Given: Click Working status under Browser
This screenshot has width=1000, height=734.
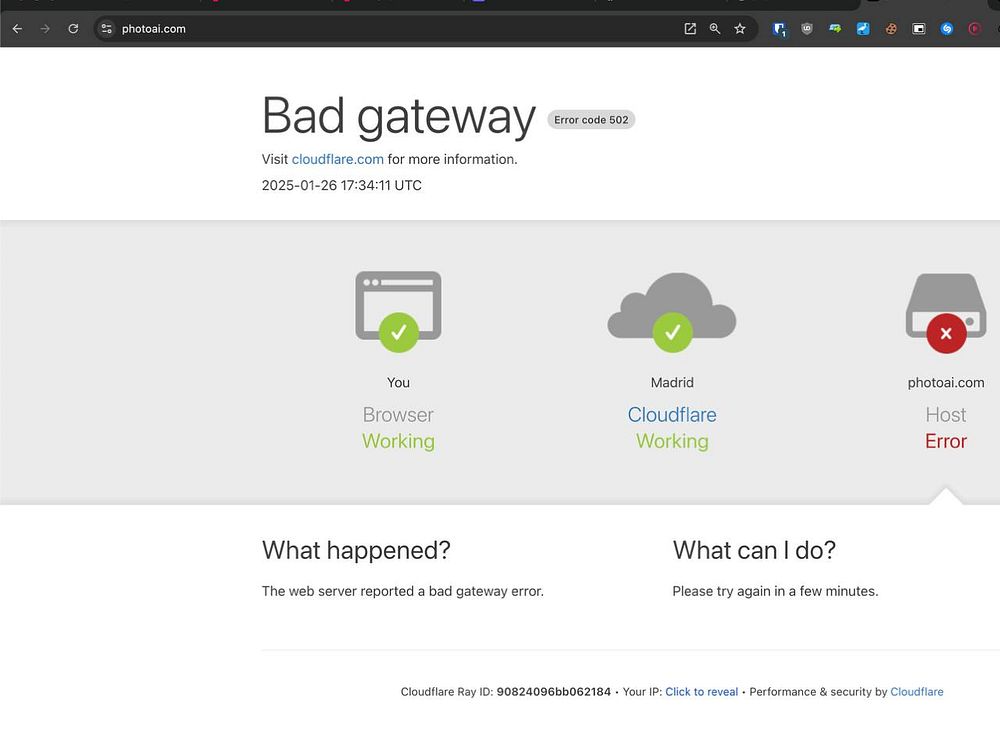Looking at the screenshot, I should pyautogui.click(x=399, y=441).
